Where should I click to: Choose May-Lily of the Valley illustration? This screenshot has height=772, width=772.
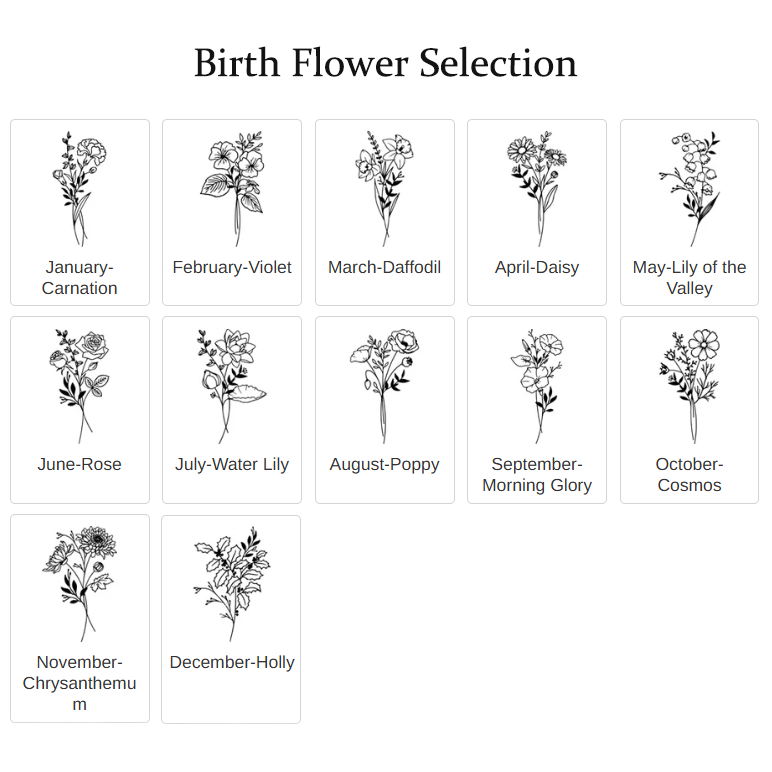(x=689, y=189)
